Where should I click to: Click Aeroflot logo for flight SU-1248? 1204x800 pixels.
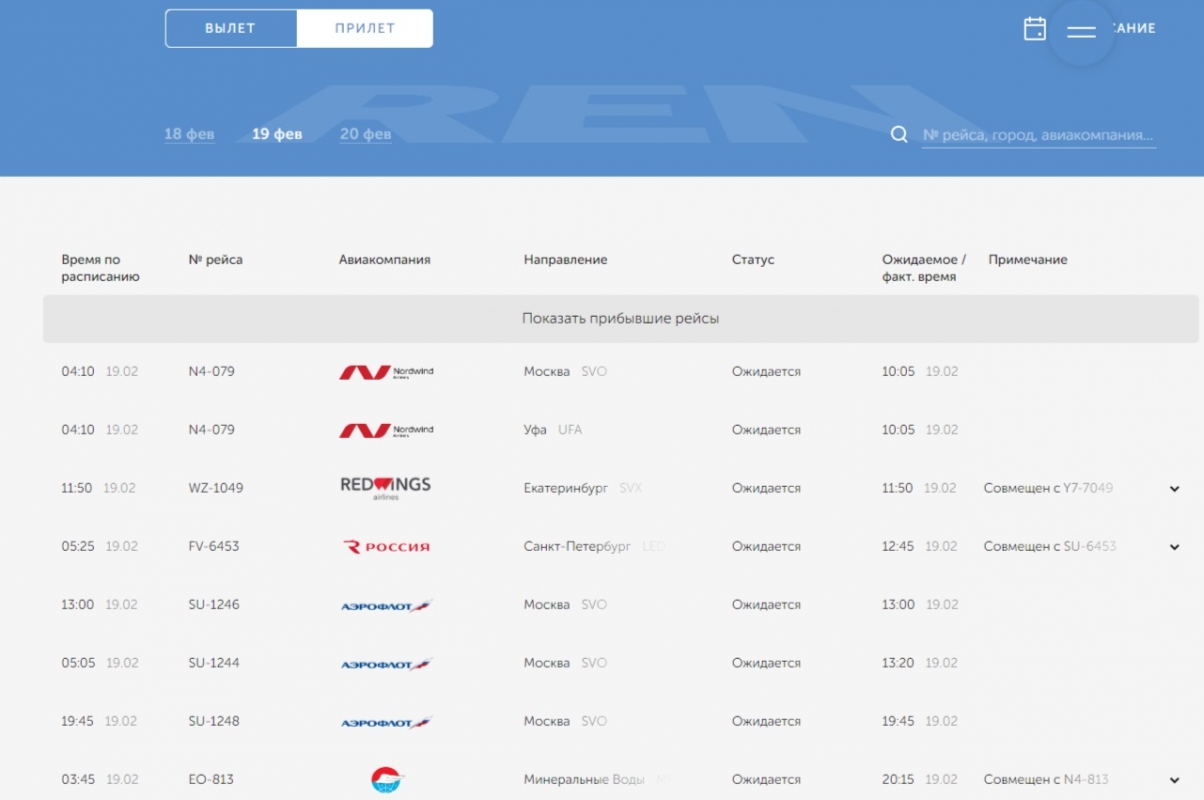[386, 722]
